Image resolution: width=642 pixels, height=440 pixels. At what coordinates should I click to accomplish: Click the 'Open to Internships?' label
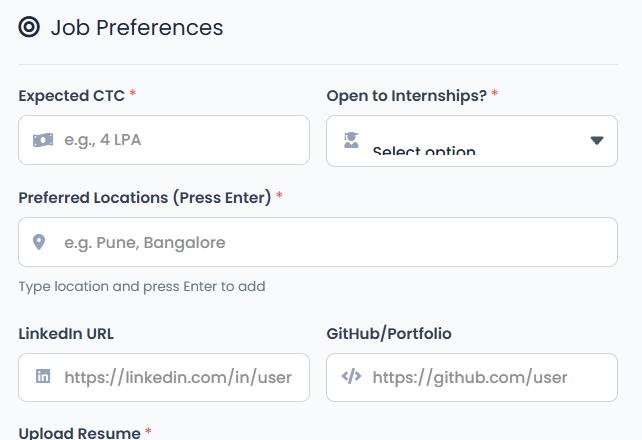pos(407,95)
